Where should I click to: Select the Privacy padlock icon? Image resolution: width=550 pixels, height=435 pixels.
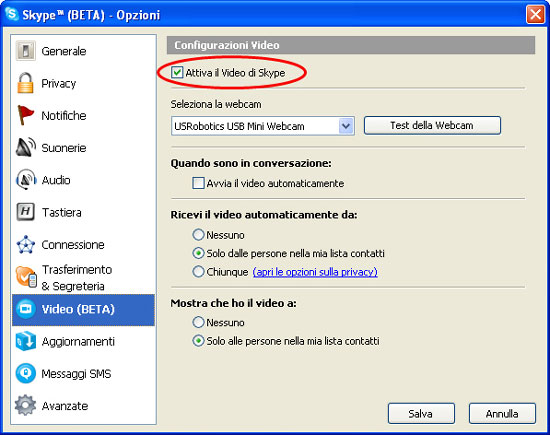pyautogui.click(x=26, y=83)
